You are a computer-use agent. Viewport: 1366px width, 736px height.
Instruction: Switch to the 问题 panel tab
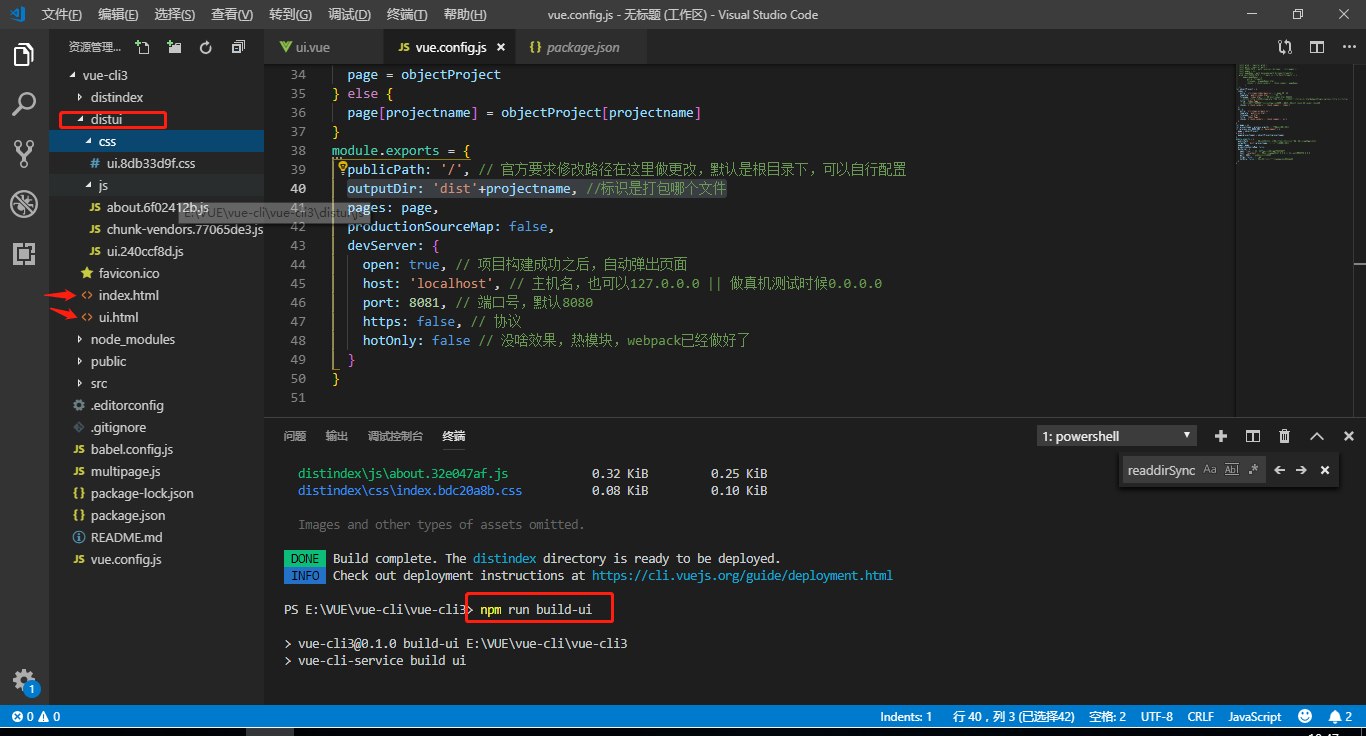tap(295, 436)
